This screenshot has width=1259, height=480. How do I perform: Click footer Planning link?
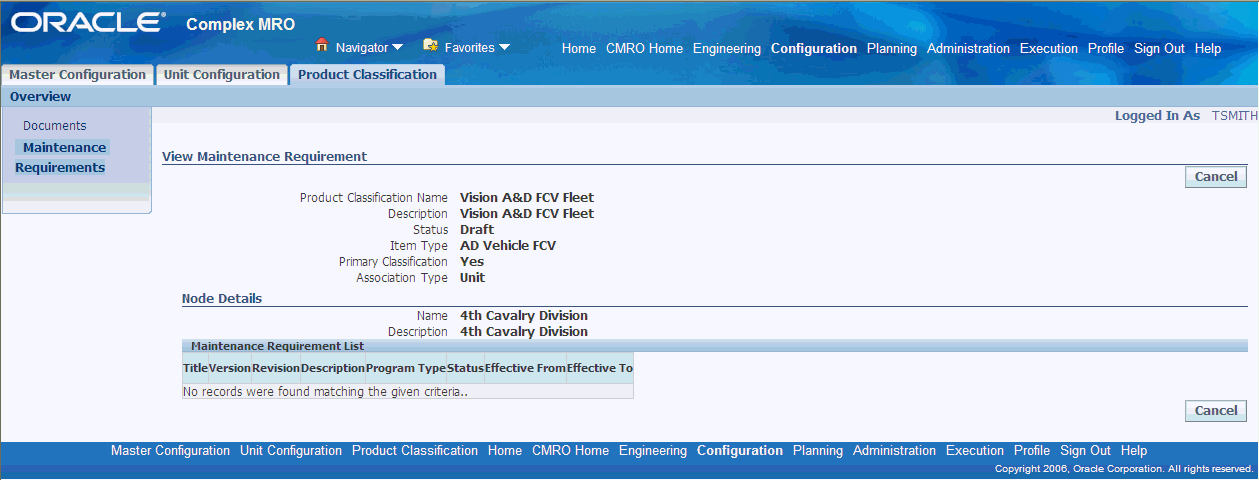(x=818, y=451)
